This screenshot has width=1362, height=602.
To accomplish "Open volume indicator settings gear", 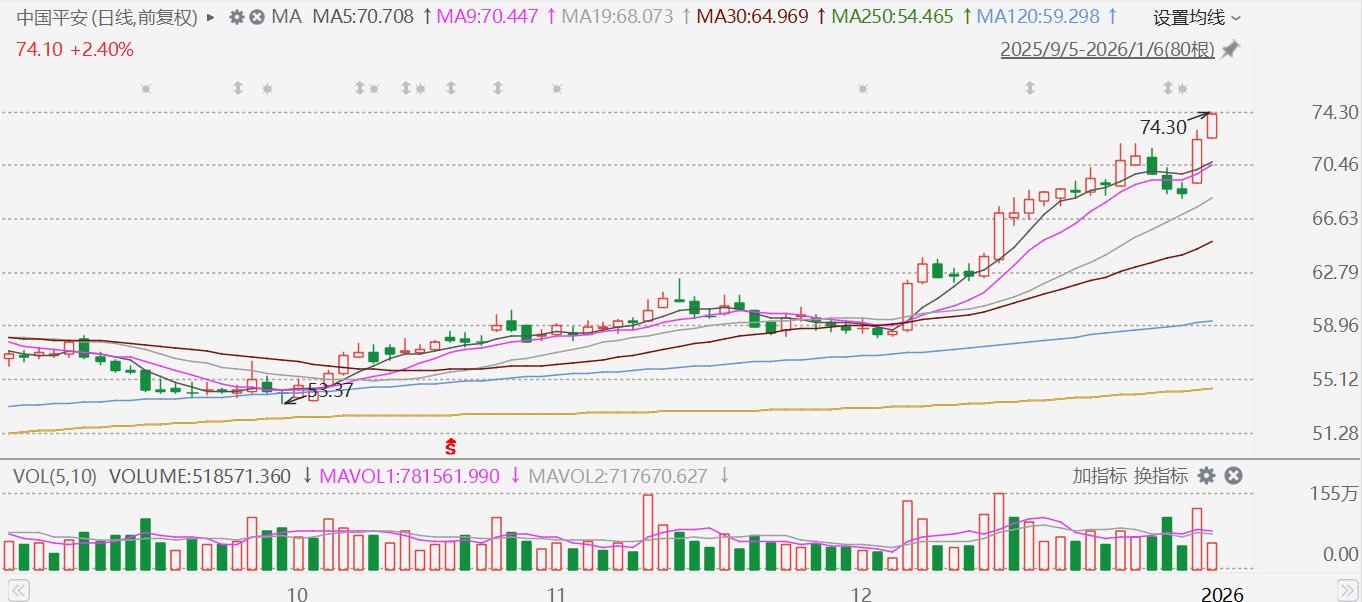I will coord(1207,476).
